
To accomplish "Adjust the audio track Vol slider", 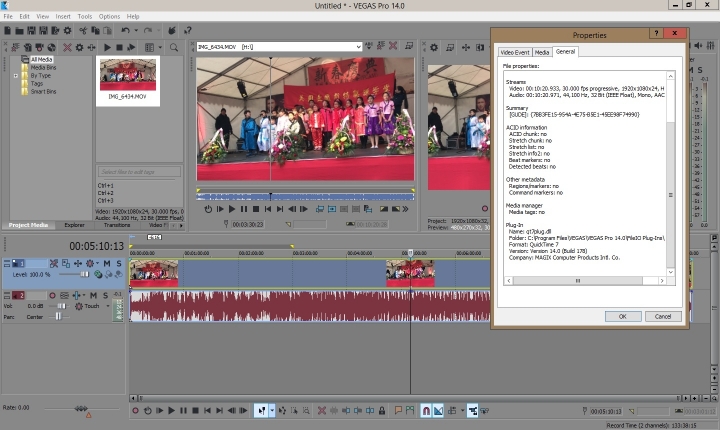I will point(60,306).
